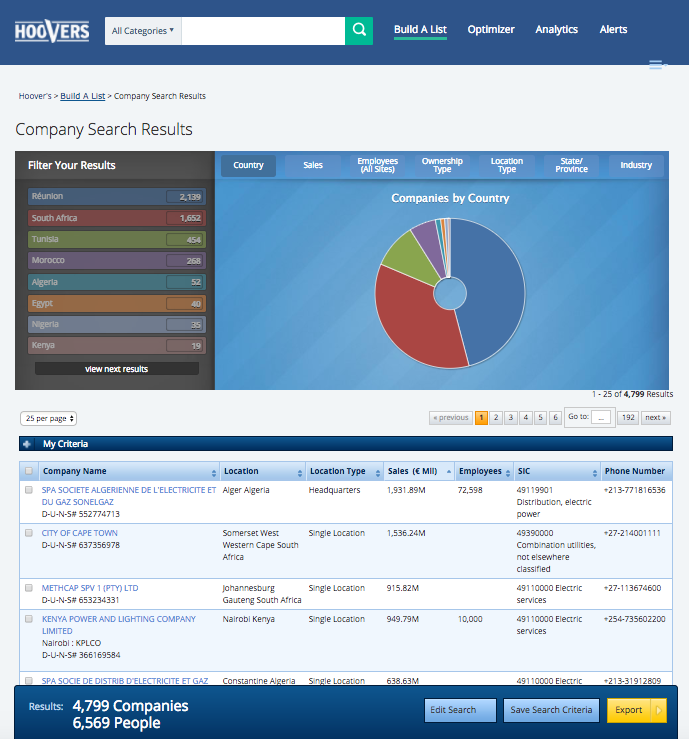
Task: Click the Export arrow icon
Action: tap(659, 710)
